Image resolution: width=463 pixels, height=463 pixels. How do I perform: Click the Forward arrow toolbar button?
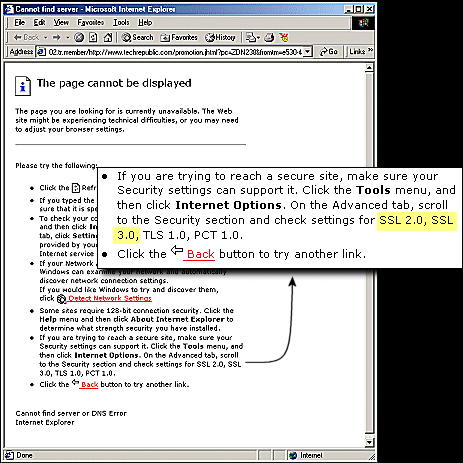56,37
